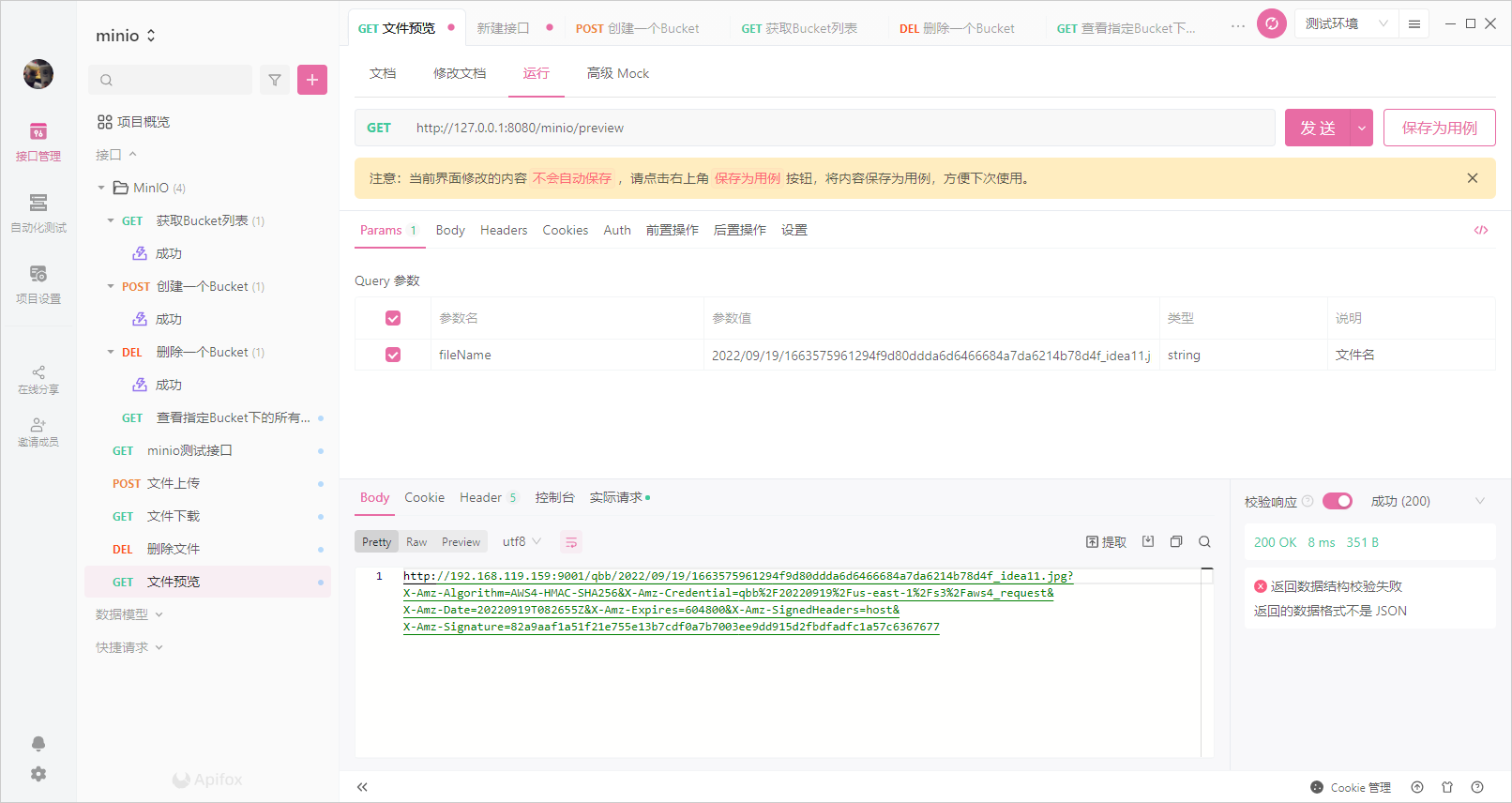Open the minio project switcher
Screen dimensions: 1512x803
click(x=126, y=36)
